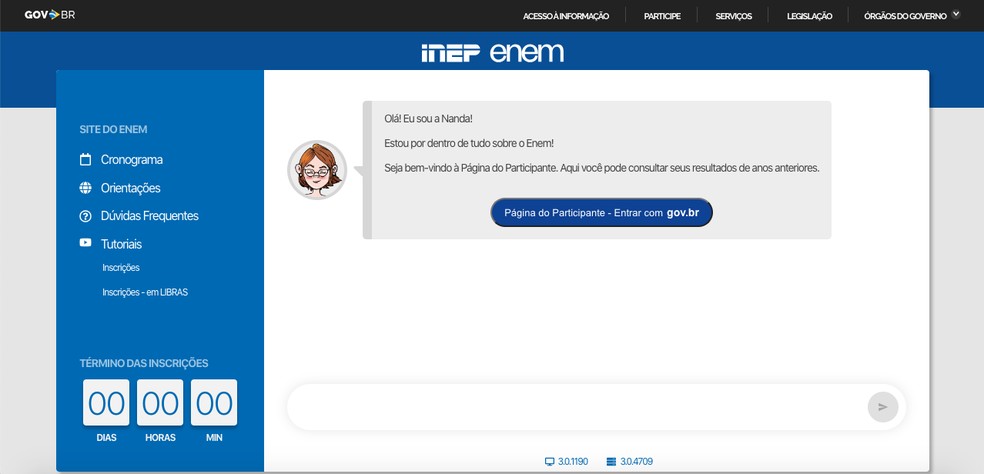Open the Inscrições - em LIBRAS tutorial
Image resolution: width=984 pixels, height=474 pixels.
tap(145, 292)
